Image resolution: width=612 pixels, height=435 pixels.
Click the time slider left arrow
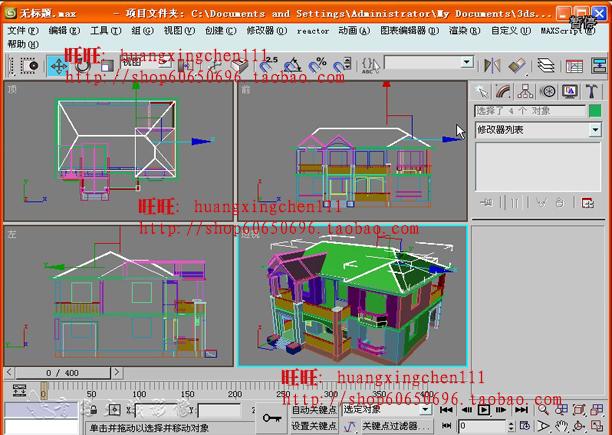(x=9, y=373)
